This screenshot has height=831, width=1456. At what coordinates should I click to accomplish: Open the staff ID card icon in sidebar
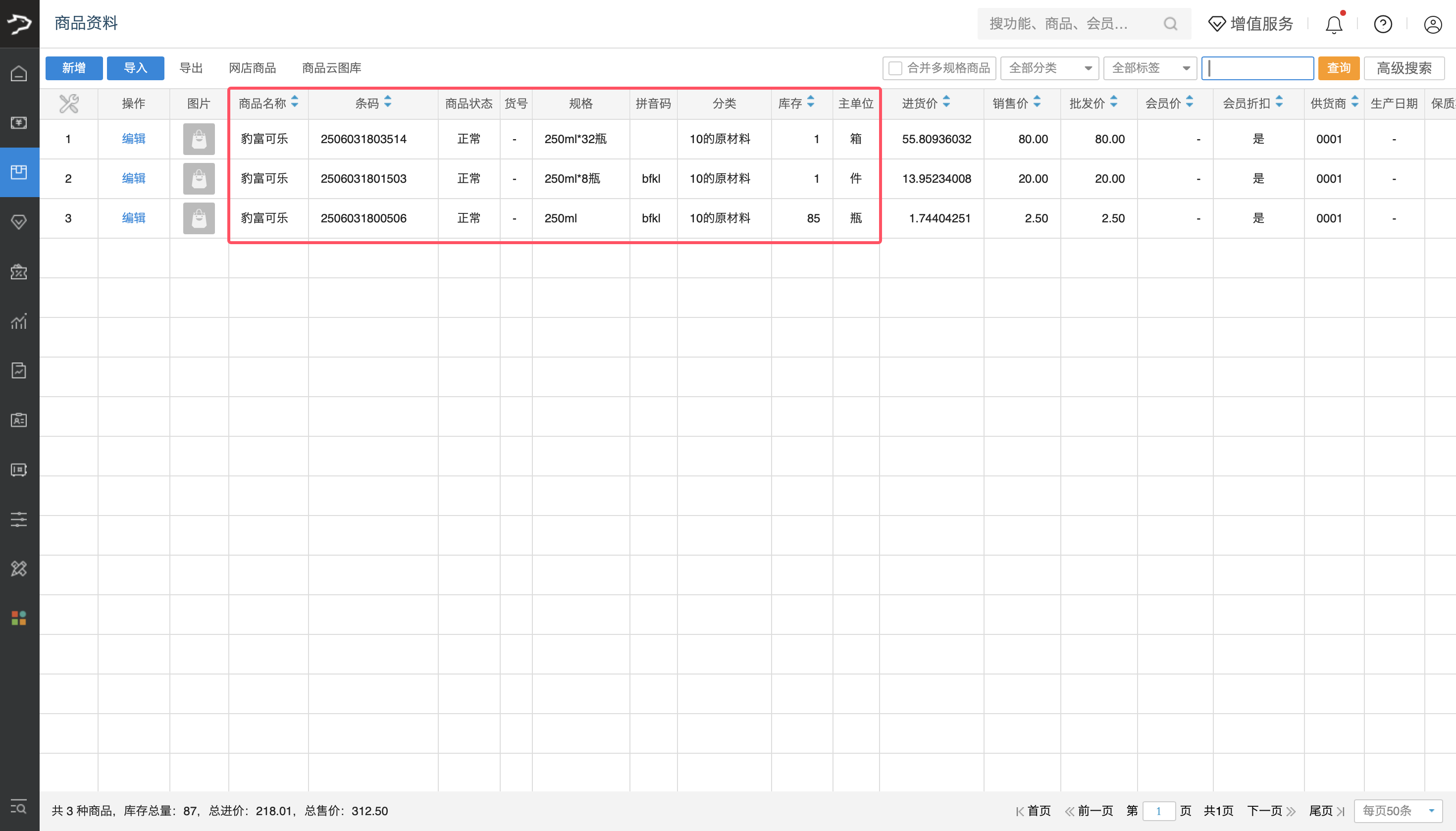point(19,420)
